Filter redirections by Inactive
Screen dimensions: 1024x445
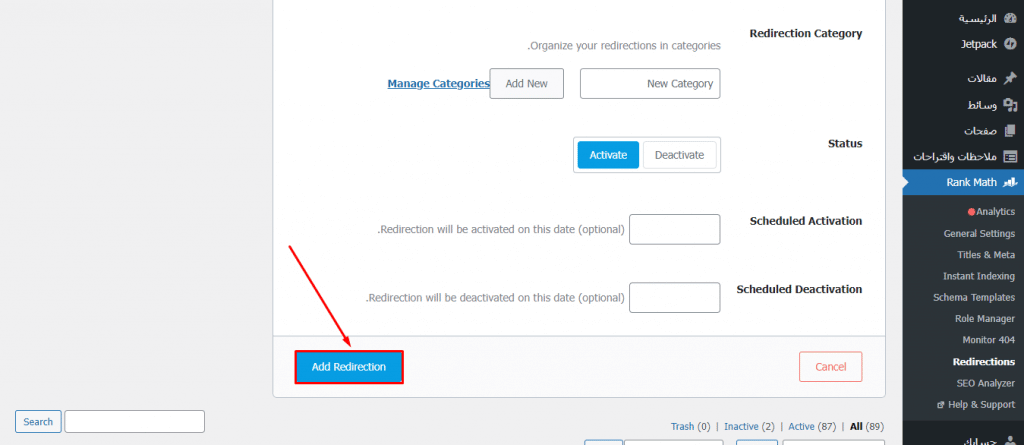[741, 427]
